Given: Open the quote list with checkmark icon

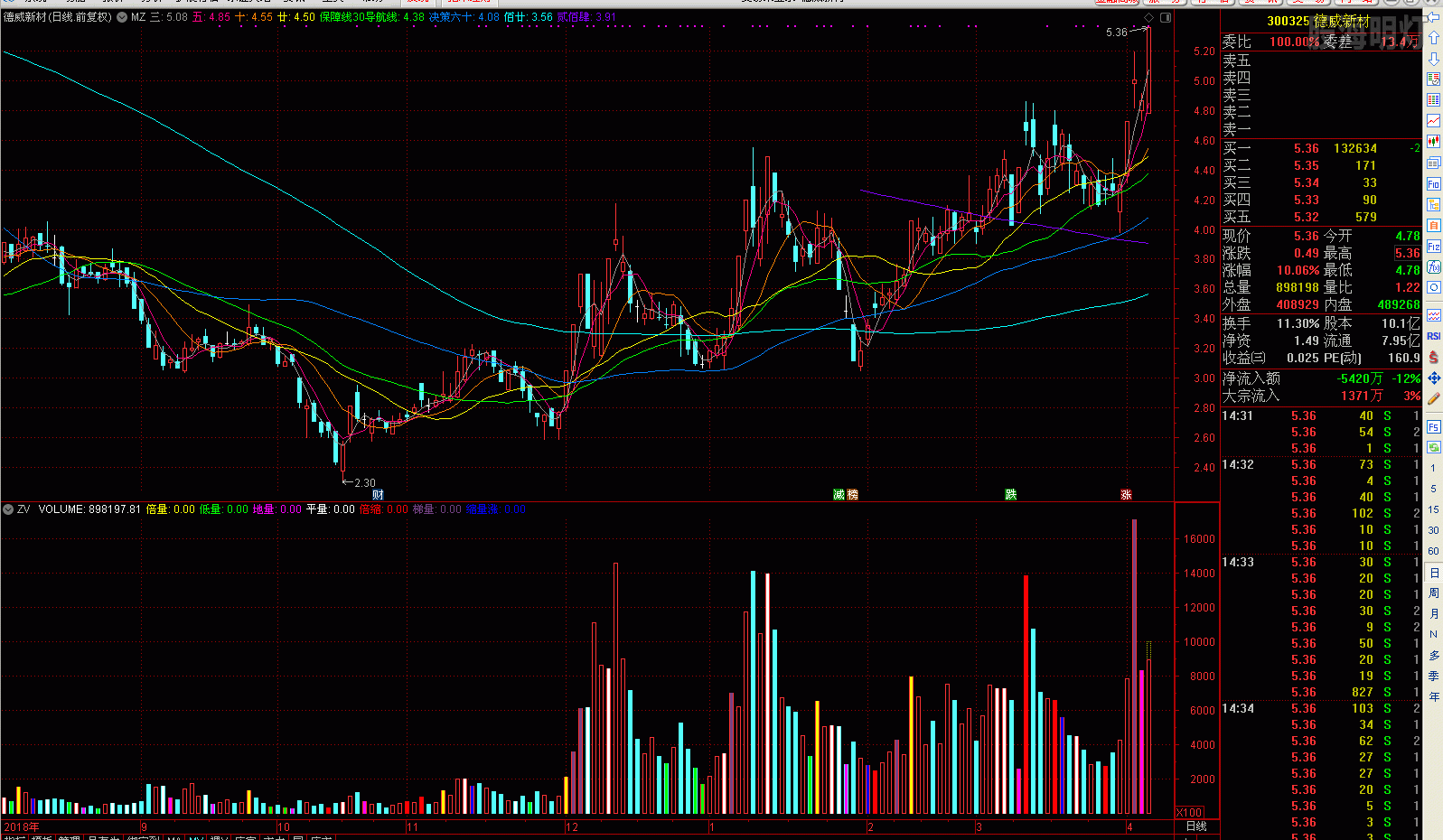Looking at the screenshot, I should [1434, 79].
